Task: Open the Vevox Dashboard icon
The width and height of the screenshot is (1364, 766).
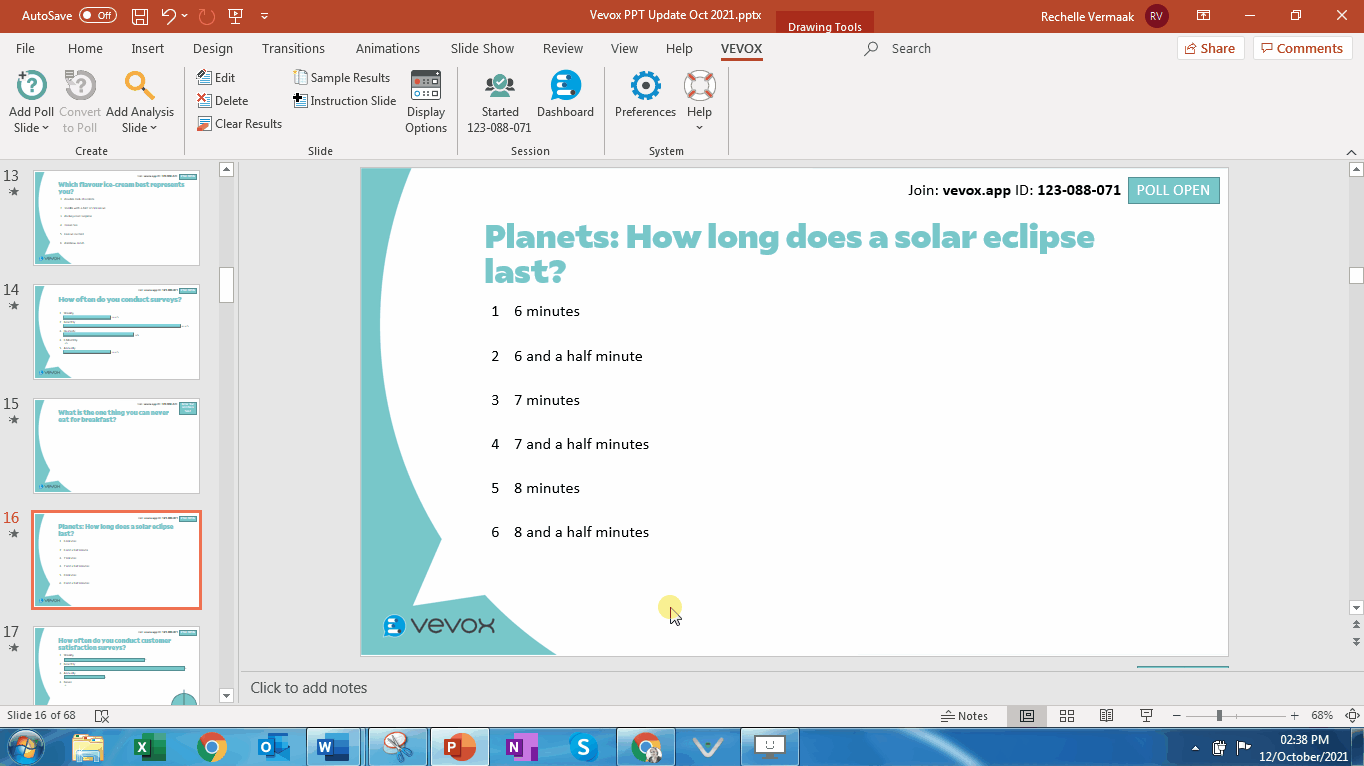Action: point(565,86)
